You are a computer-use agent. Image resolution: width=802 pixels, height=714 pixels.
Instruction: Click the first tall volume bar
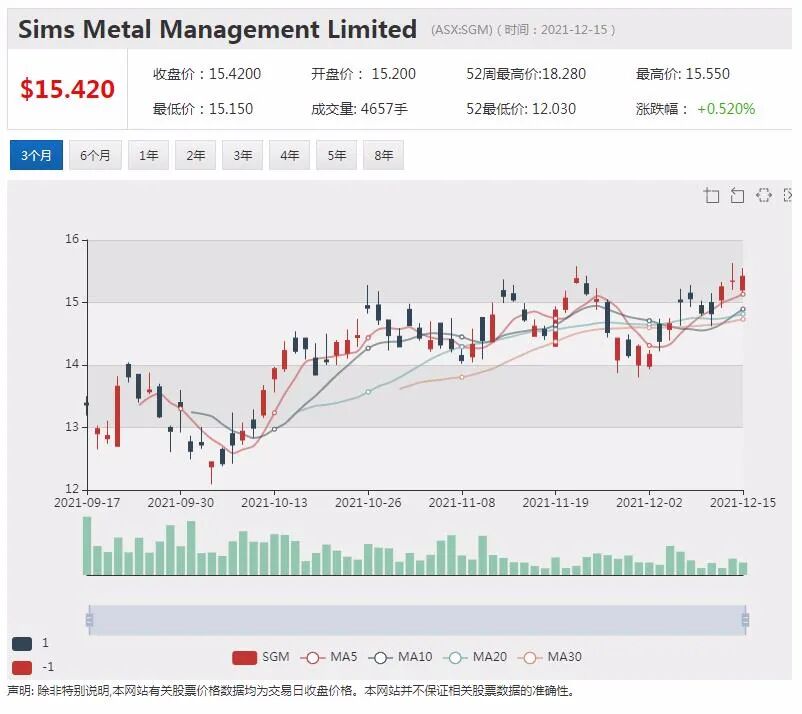click(x=87, y=546)
